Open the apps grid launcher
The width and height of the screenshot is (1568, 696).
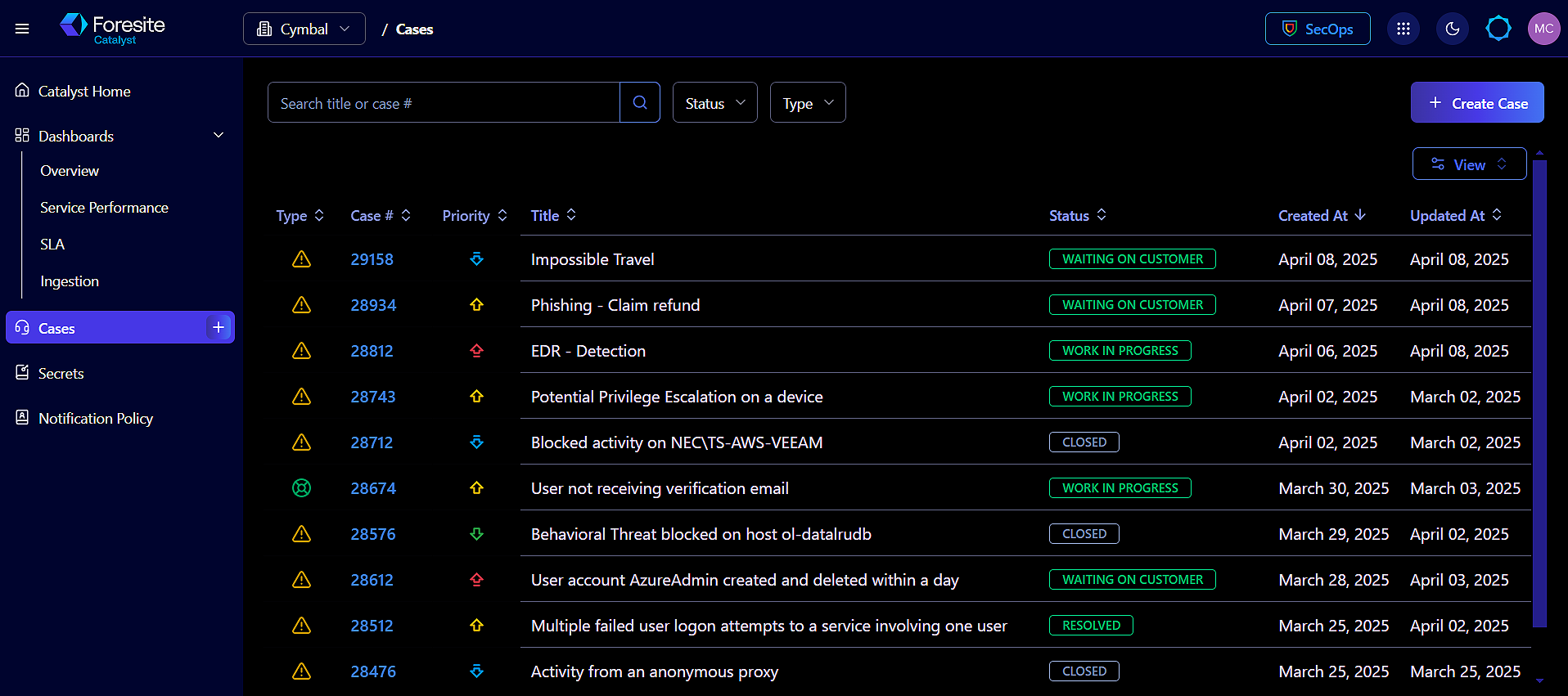pos(1404,29)
